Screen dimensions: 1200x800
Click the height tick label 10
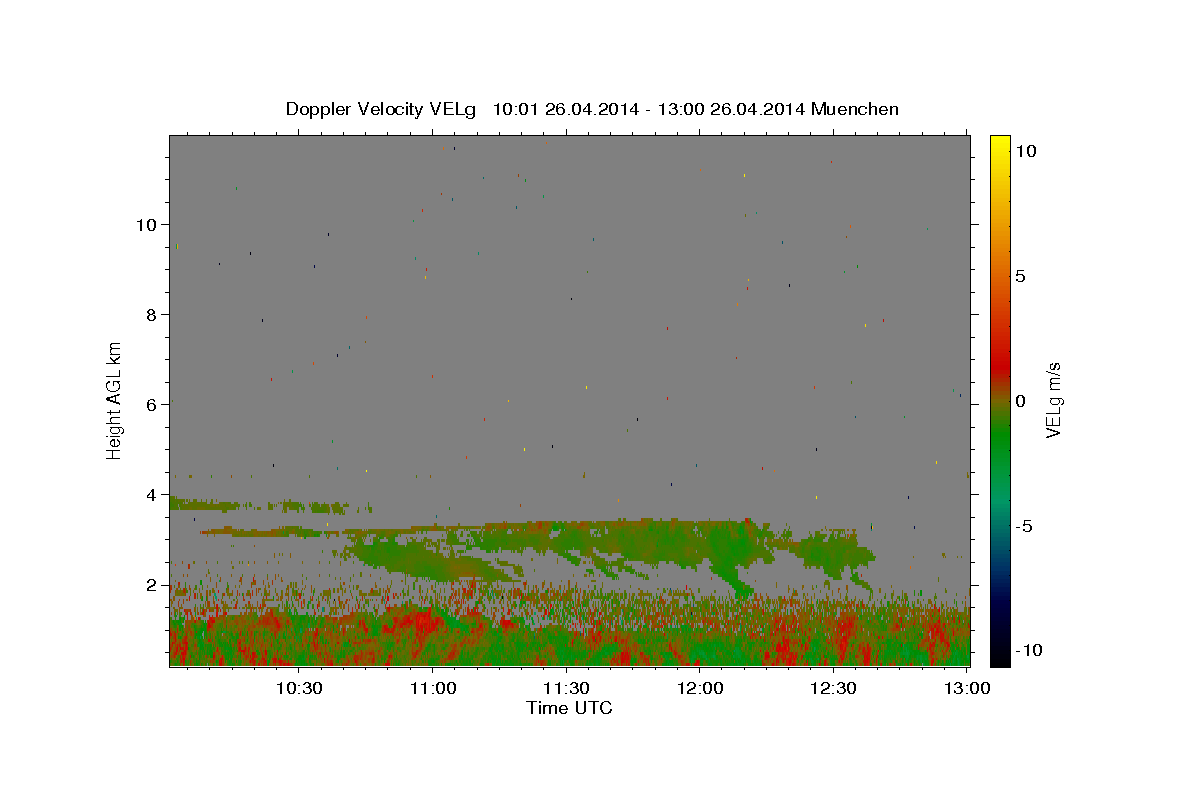[x=146, y=225]
